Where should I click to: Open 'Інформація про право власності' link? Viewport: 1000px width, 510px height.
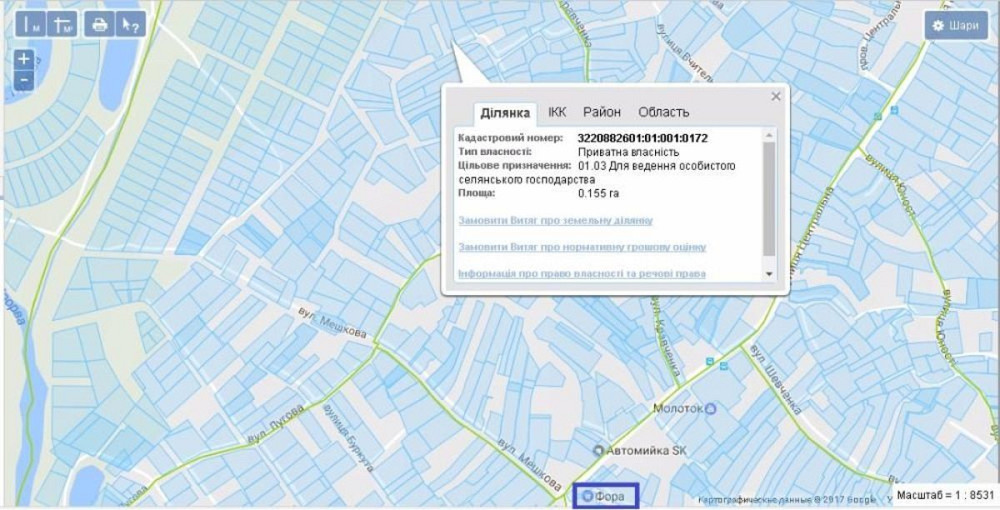582,273
